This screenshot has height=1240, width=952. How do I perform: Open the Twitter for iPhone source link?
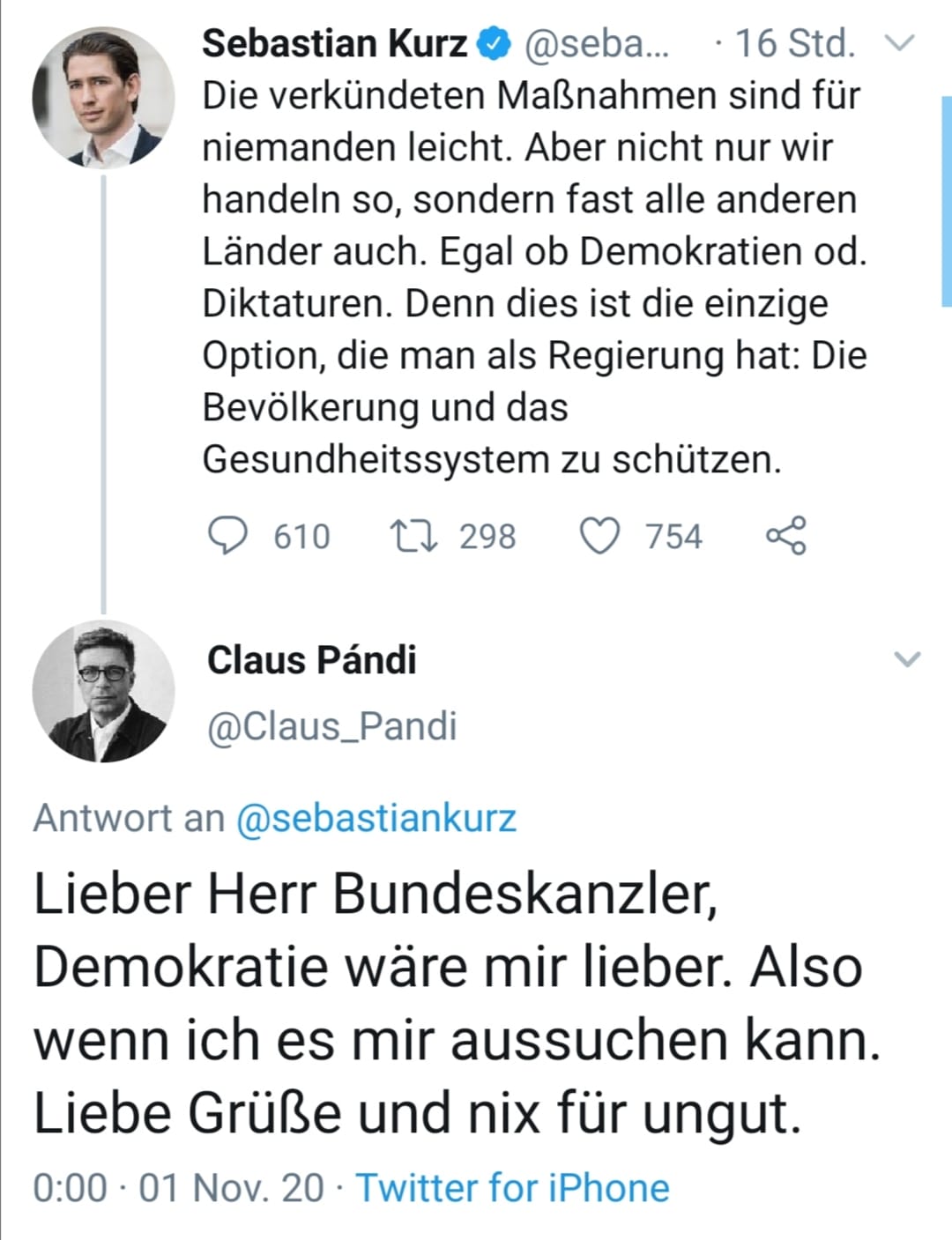pos(512,1188)
